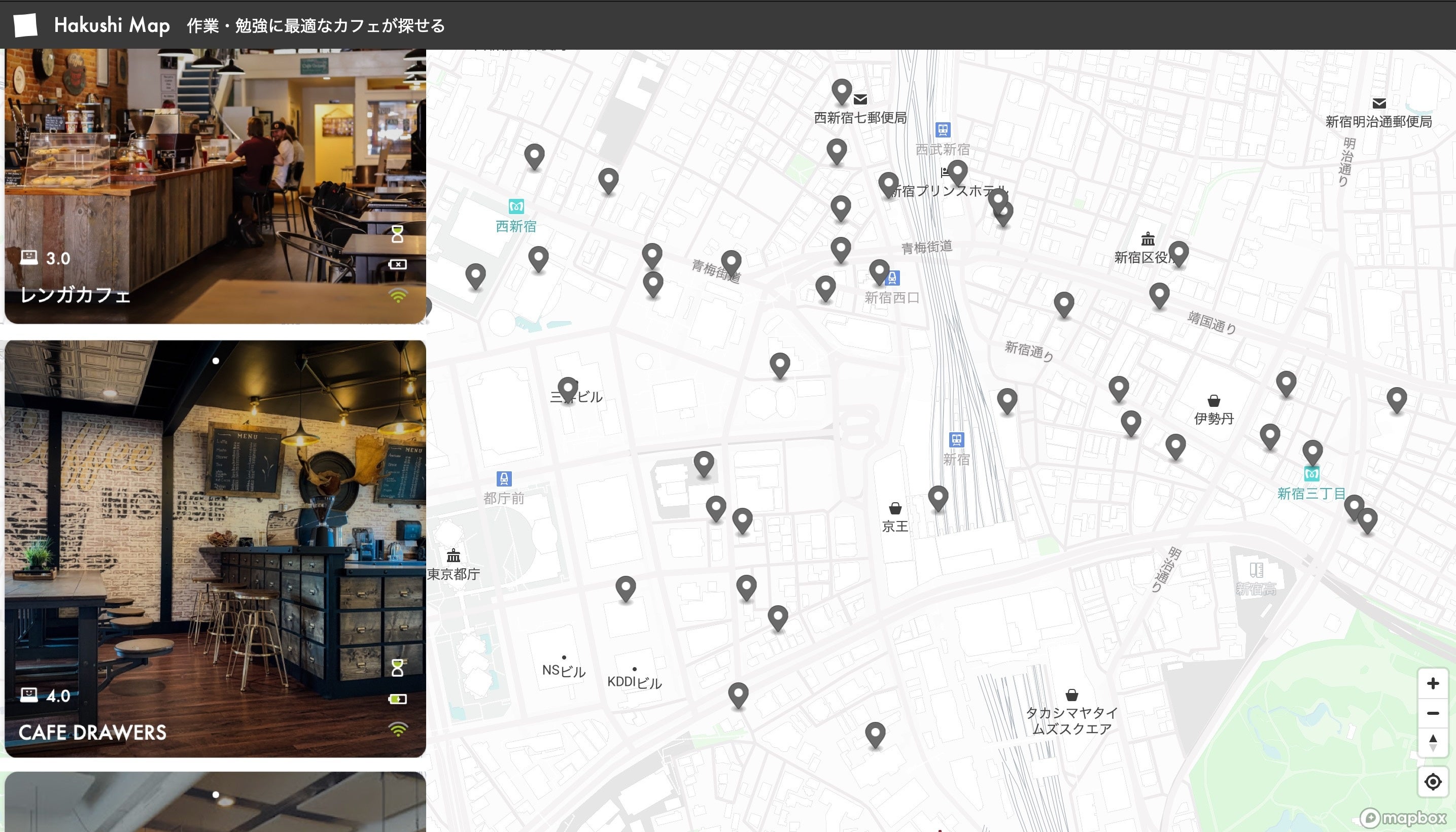Click the 4.0 rating on CAFE DRAWERS
Image resolution: width=1456 pixels, height=832 pixels.
click(57, 696)
